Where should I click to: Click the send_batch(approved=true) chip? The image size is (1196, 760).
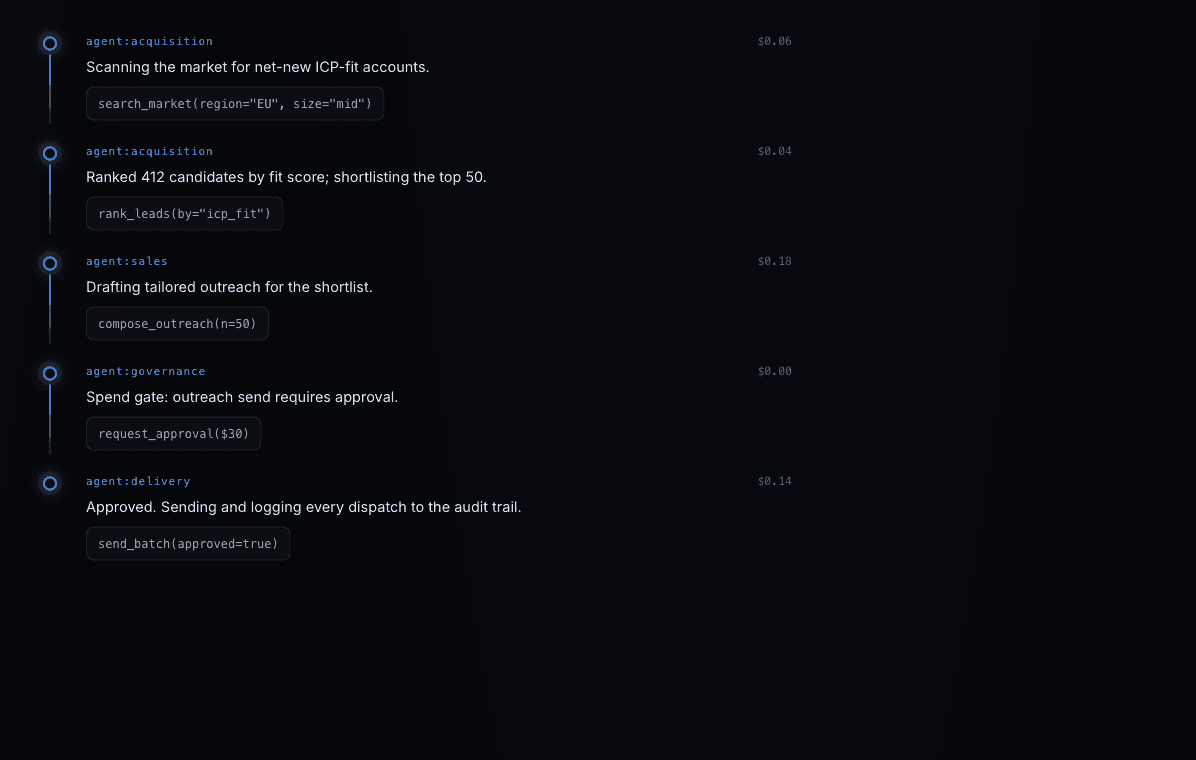[x=188, y=543]
